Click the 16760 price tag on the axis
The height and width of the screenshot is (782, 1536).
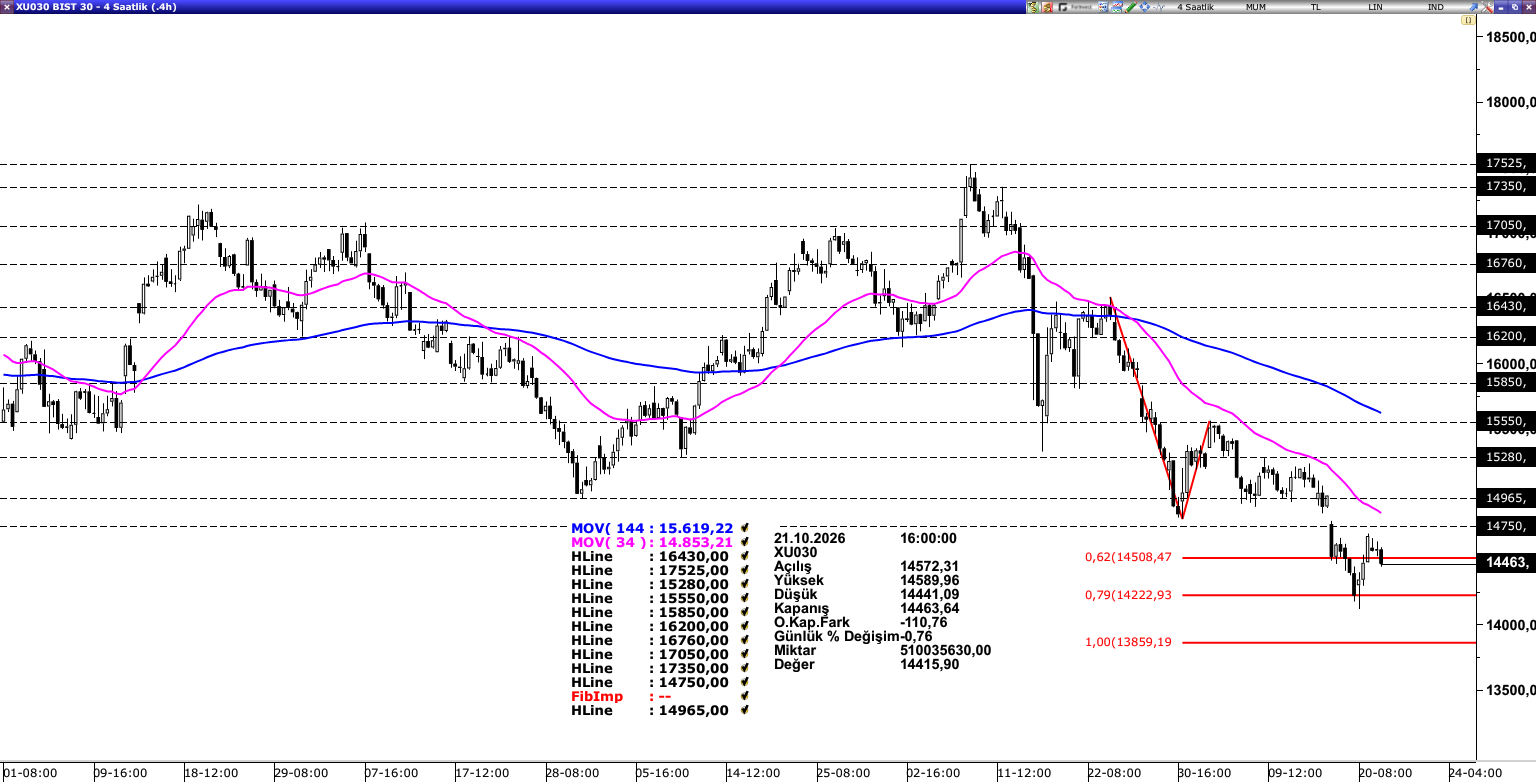click(1506, 264)
